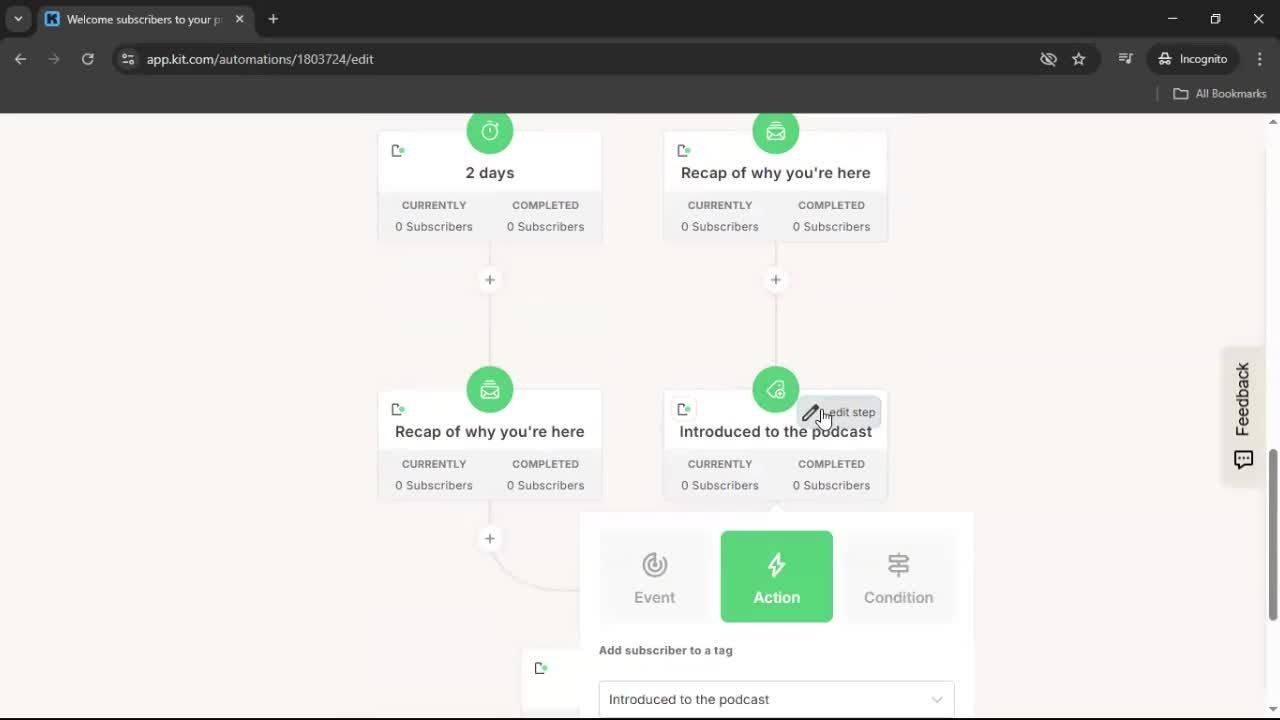
Task: Click the Condition filter icon
Action: tap(898, 563)
